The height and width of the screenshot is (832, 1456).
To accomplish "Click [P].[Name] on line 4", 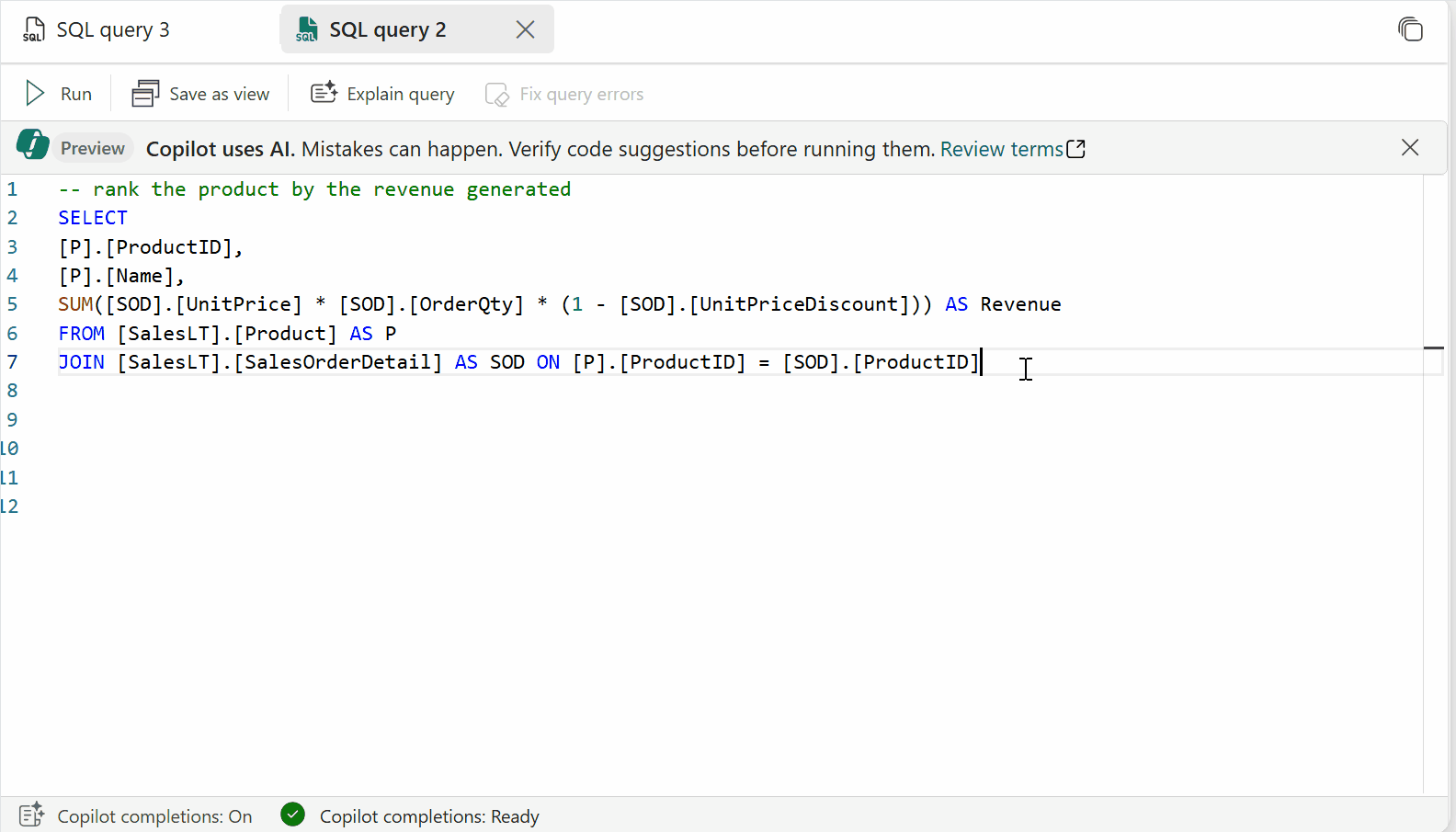I will click(x=116, y=276).
